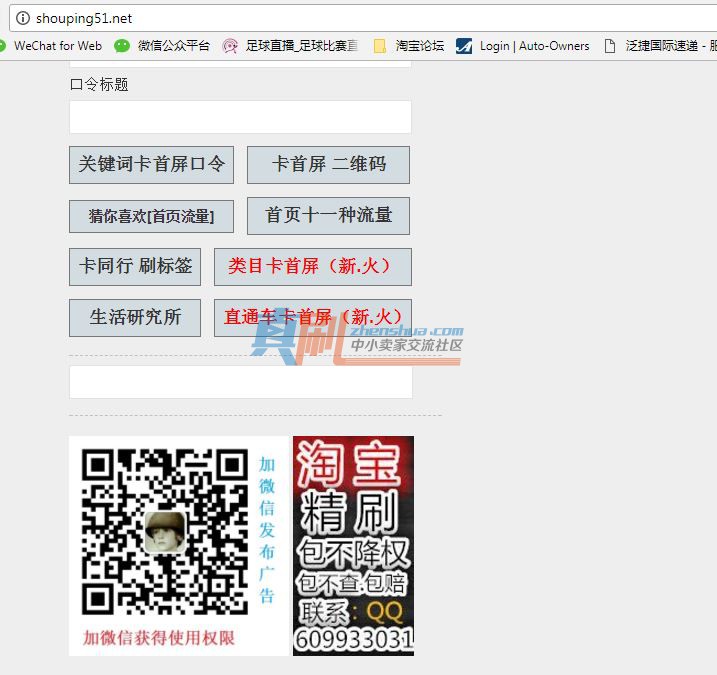
Task: Click 加微信发布广告 vertical text
Action: click(x=267, y=529)
